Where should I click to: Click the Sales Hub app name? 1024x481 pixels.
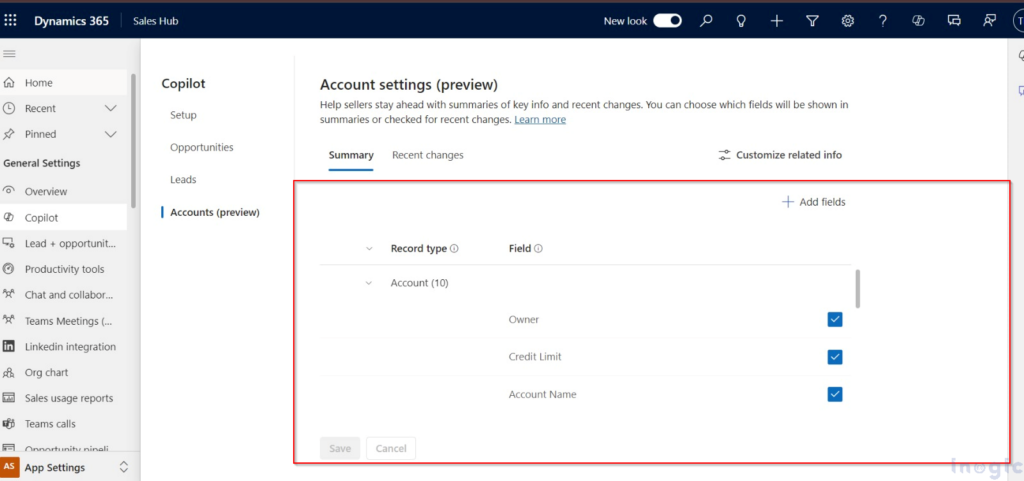pos(155,21)
